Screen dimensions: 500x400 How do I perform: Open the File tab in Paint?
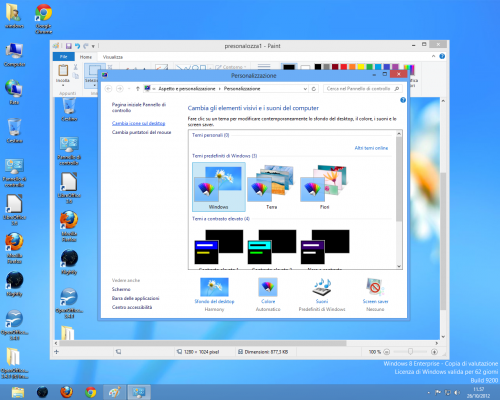(x=64, y=57)
